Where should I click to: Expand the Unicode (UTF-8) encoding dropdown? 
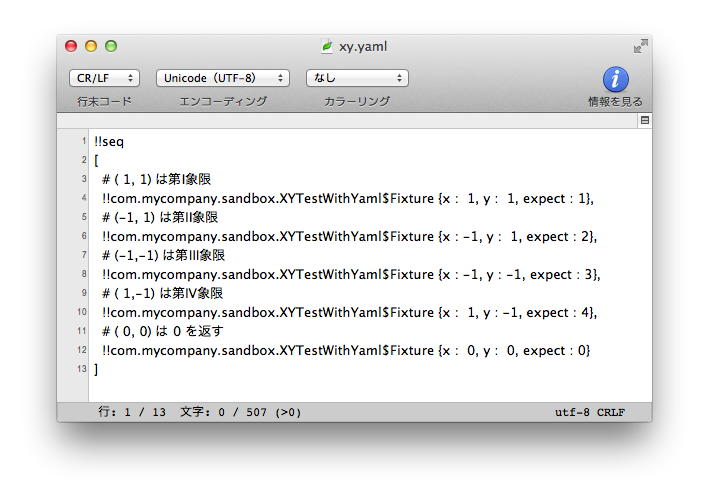(223, 78)
